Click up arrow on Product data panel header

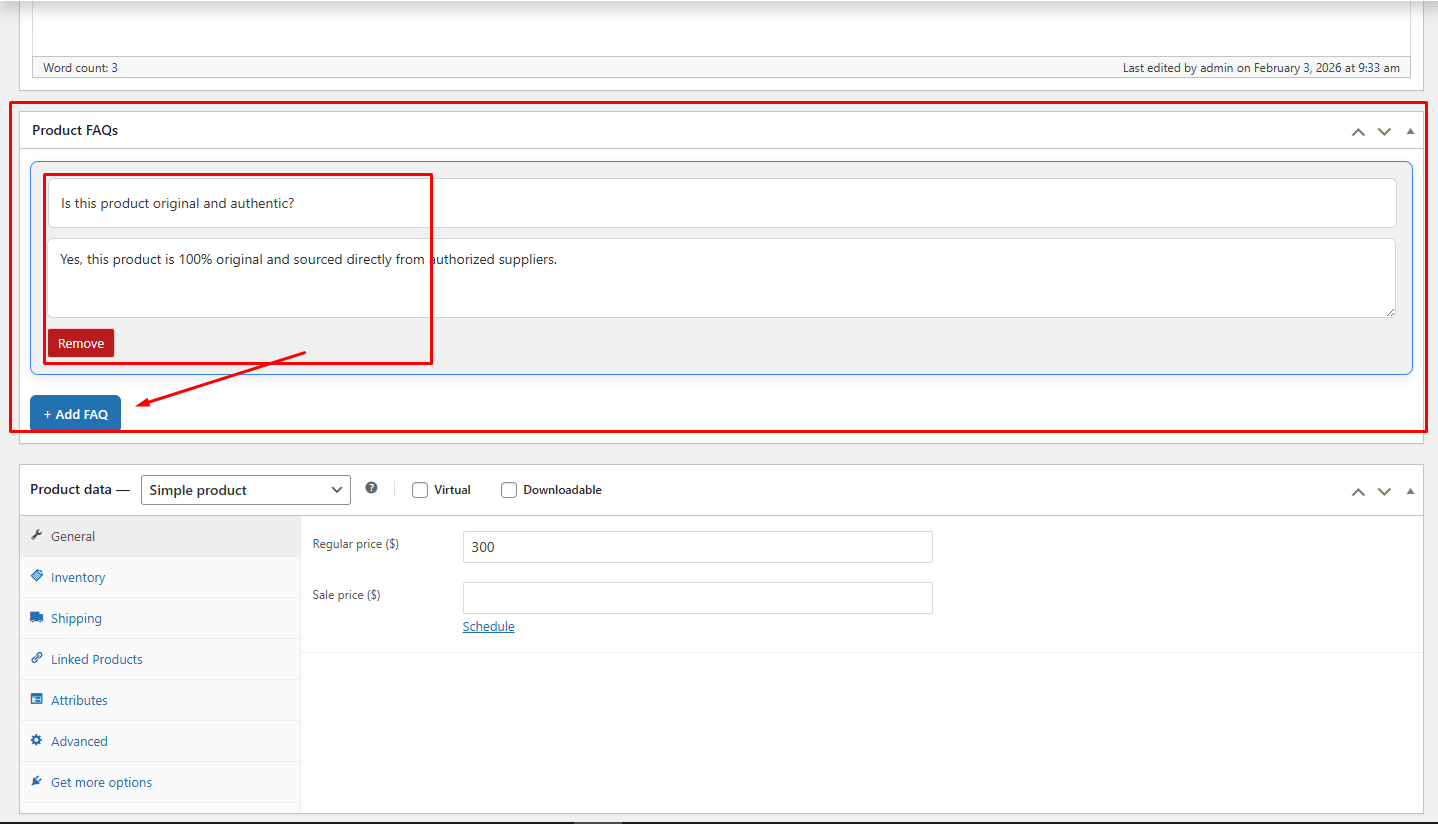(x=1358, y=491)
